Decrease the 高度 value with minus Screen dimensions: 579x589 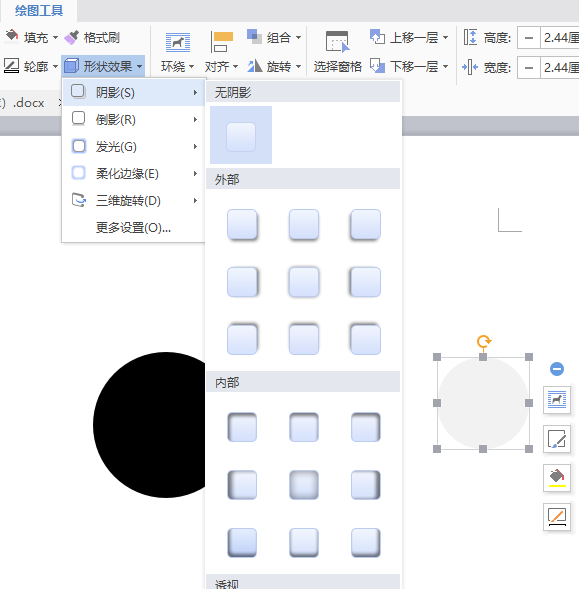point(529,38)
